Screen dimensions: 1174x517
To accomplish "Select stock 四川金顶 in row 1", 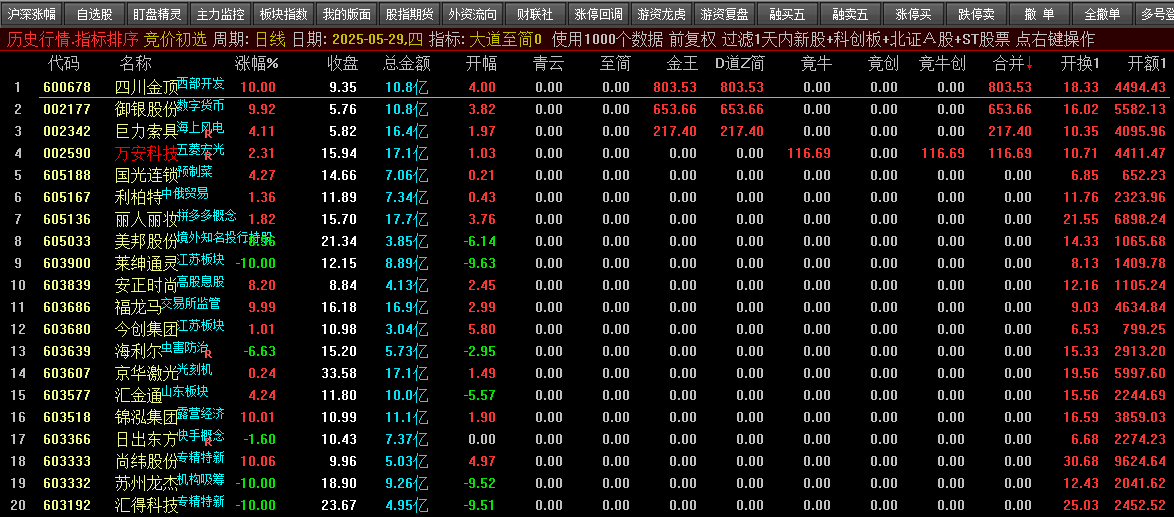I will click(147, 87).
